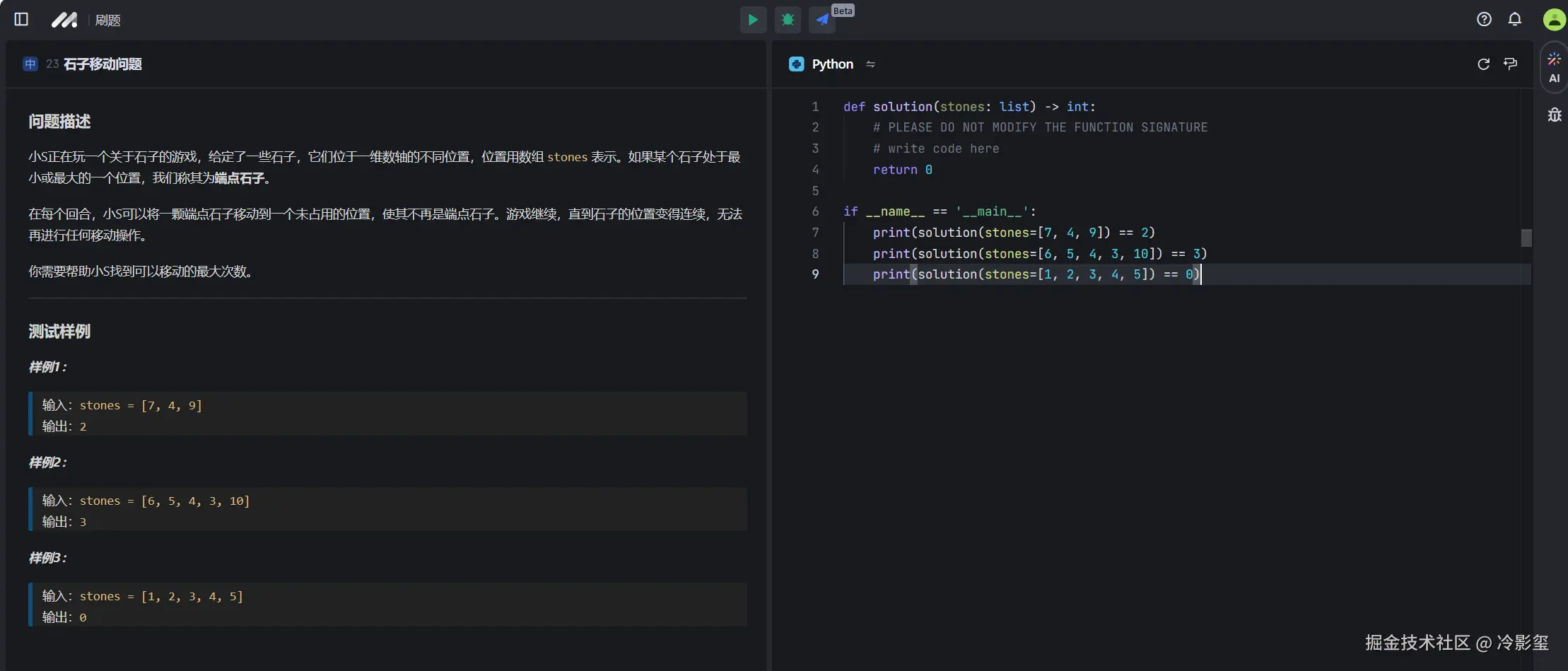Click line number 1 in the gutter
Image resolution: width=1568 pixels, height=671 pixels.
[815, 107]
